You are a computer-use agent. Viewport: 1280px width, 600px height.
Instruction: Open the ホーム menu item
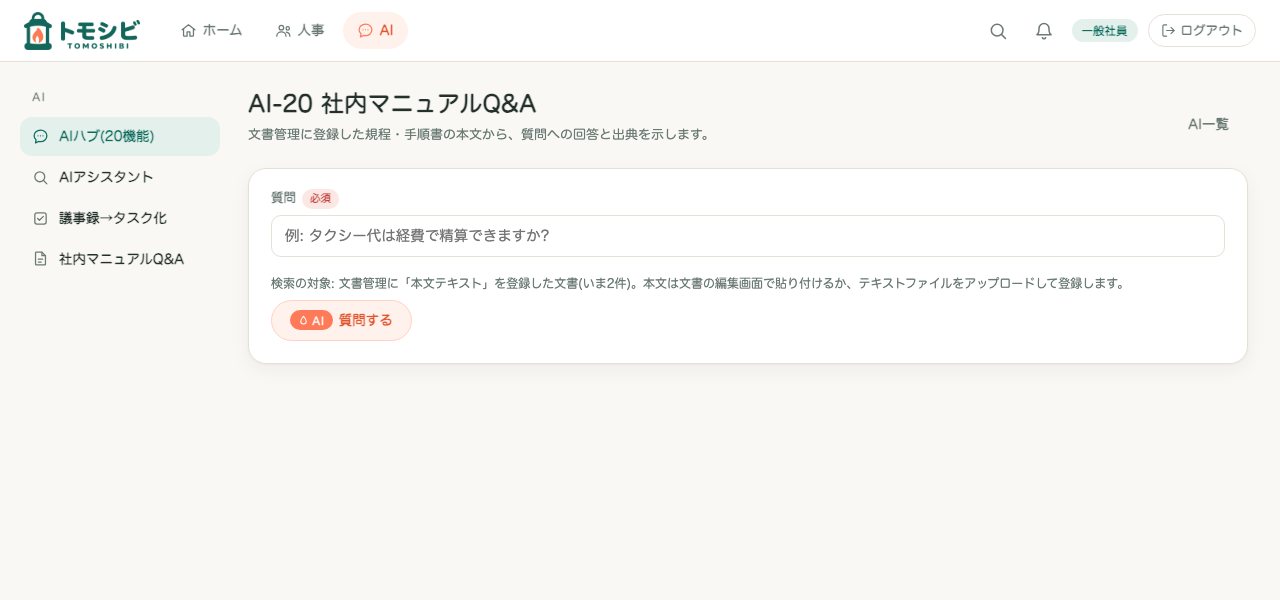pyautogui.click(x=212, y=30)
